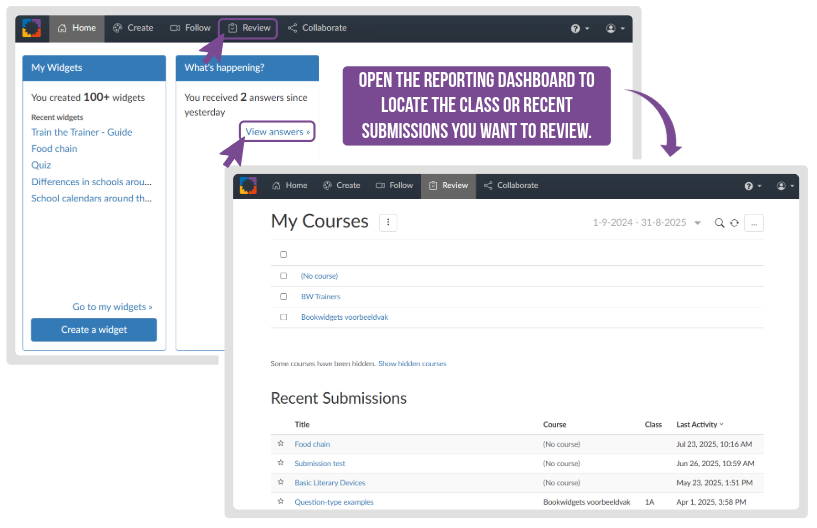This screenshot has height=528, width=817.
Task: Open (No course) course link
Action: coord(319,276)
